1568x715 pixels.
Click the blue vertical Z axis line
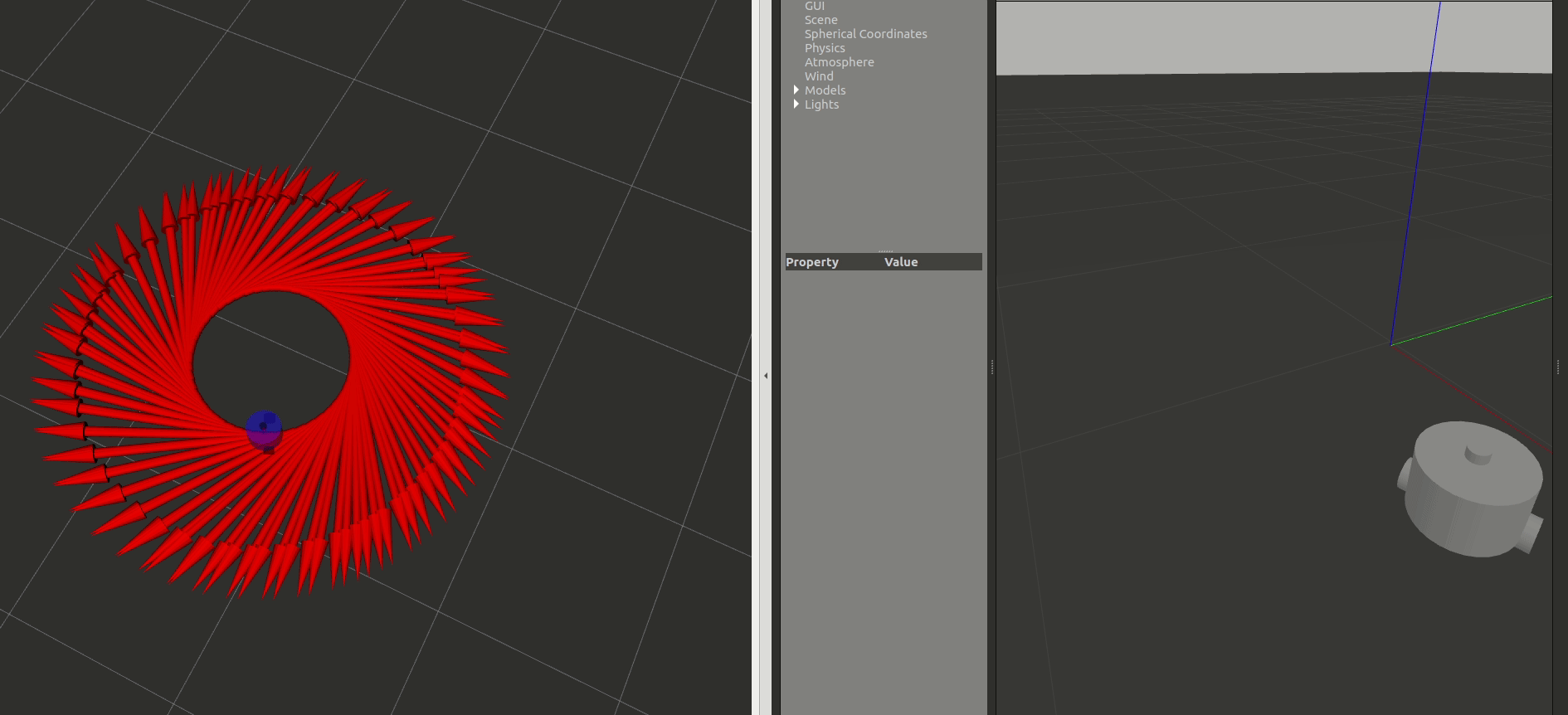(x=1416, y=166)
